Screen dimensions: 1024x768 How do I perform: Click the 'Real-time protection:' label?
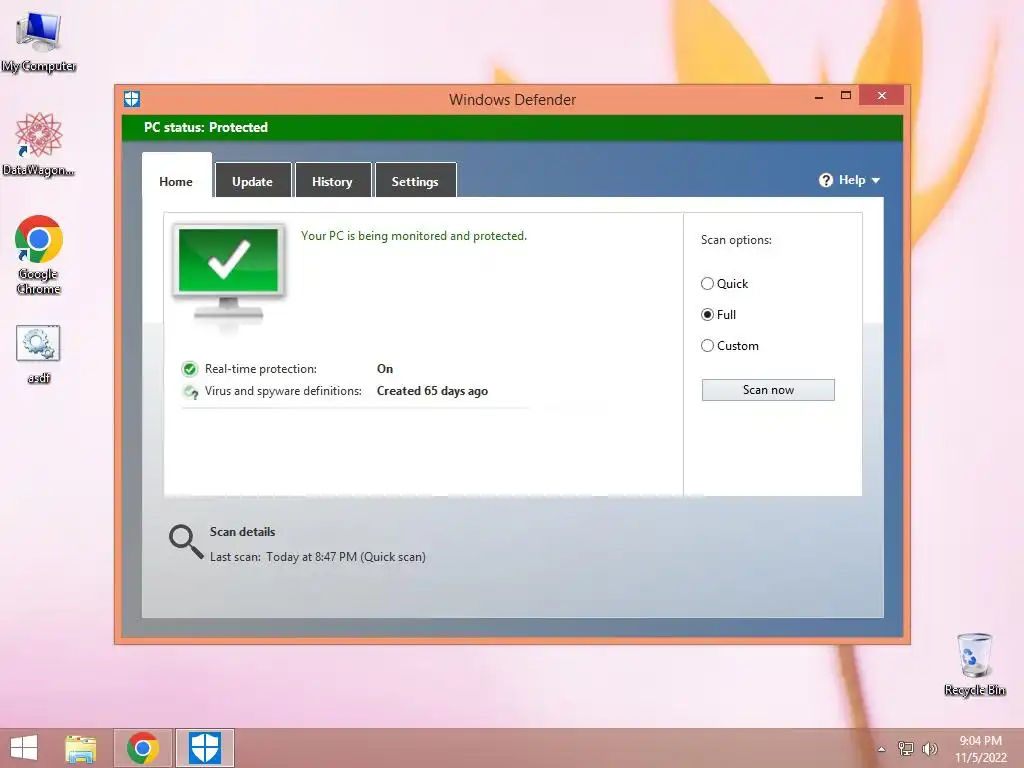(x=261, y=369)
